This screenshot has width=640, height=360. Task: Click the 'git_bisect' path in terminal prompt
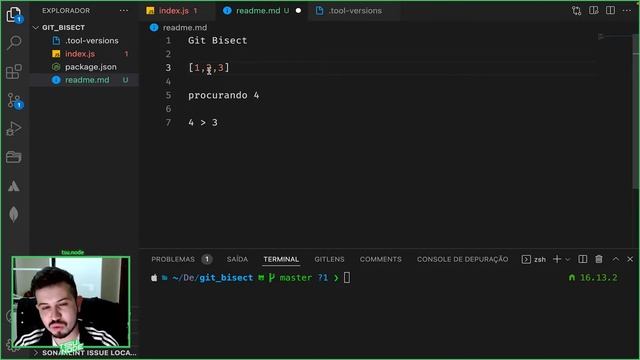coord(226,278)
